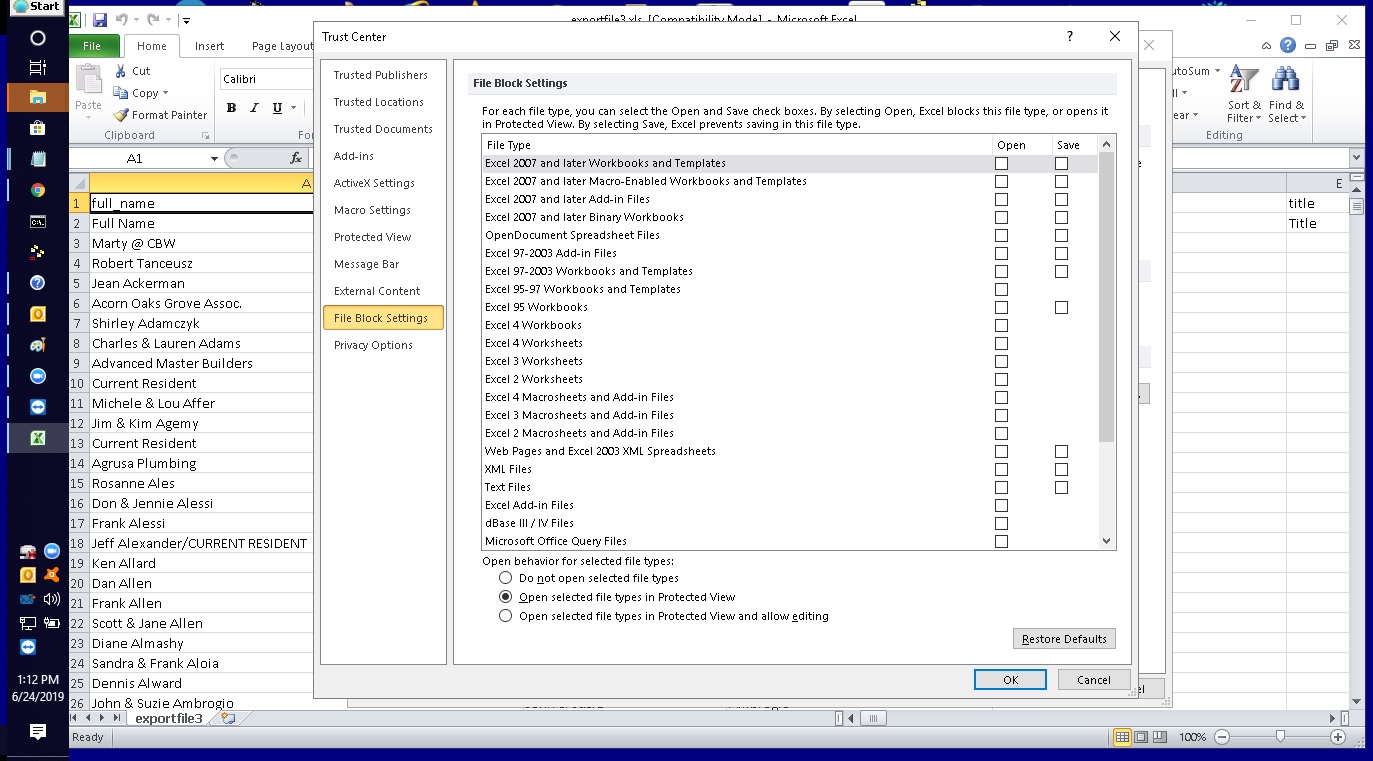The image size is (1373, 761).
Task: Apply Italic formatting in Excel's ribbon
Action: 254,108
